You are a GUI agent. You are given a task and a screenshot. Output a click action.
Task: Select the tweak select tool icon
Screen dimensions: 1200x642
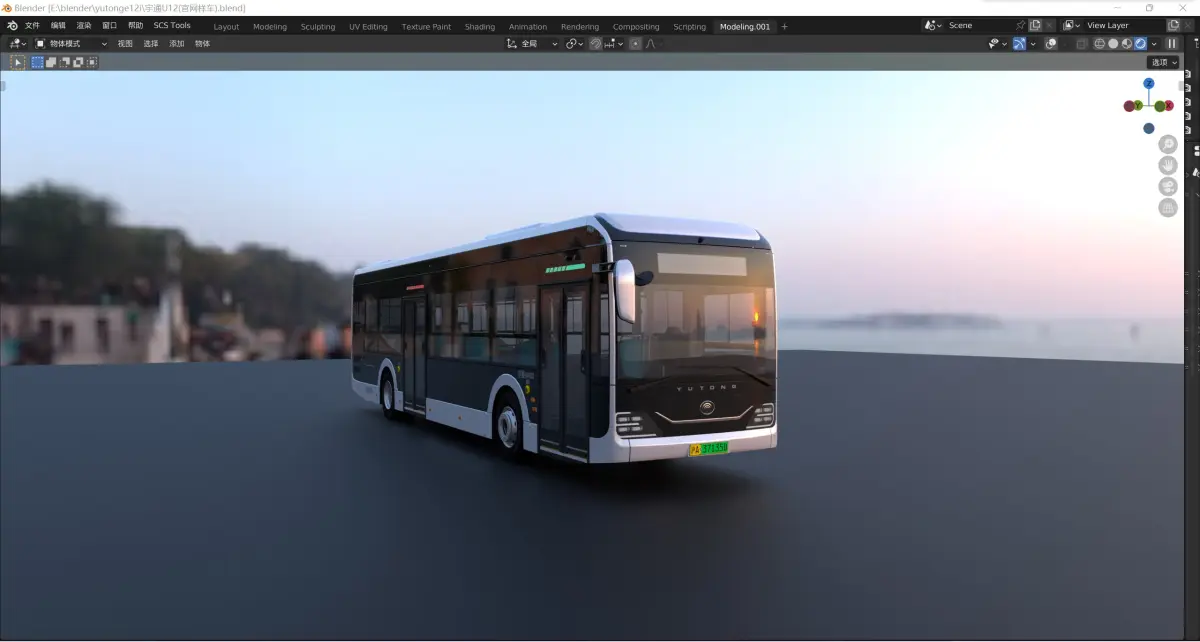pos(17,62)
